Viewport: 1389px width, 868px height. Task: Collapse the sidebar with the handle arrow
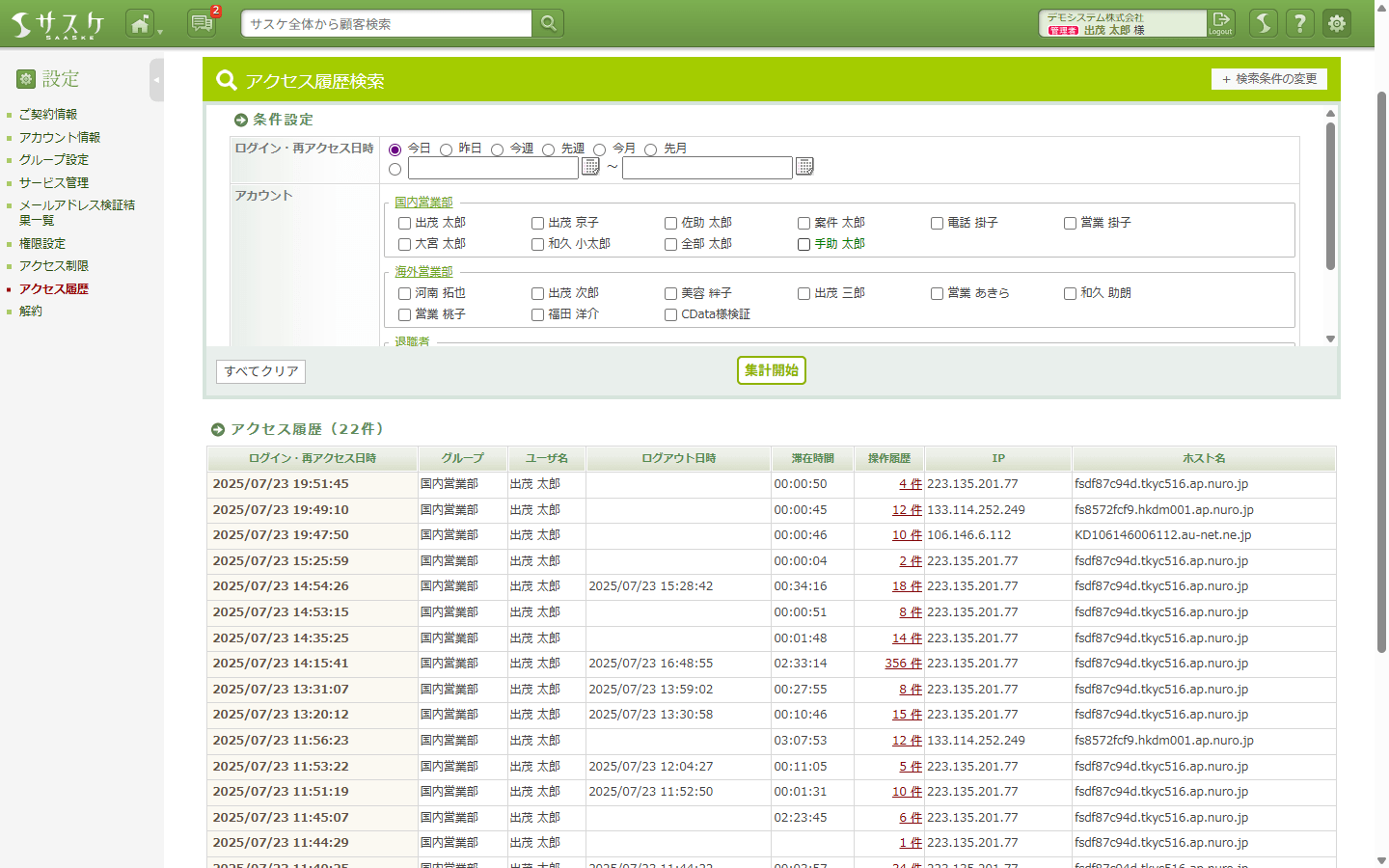pos(157,80)
